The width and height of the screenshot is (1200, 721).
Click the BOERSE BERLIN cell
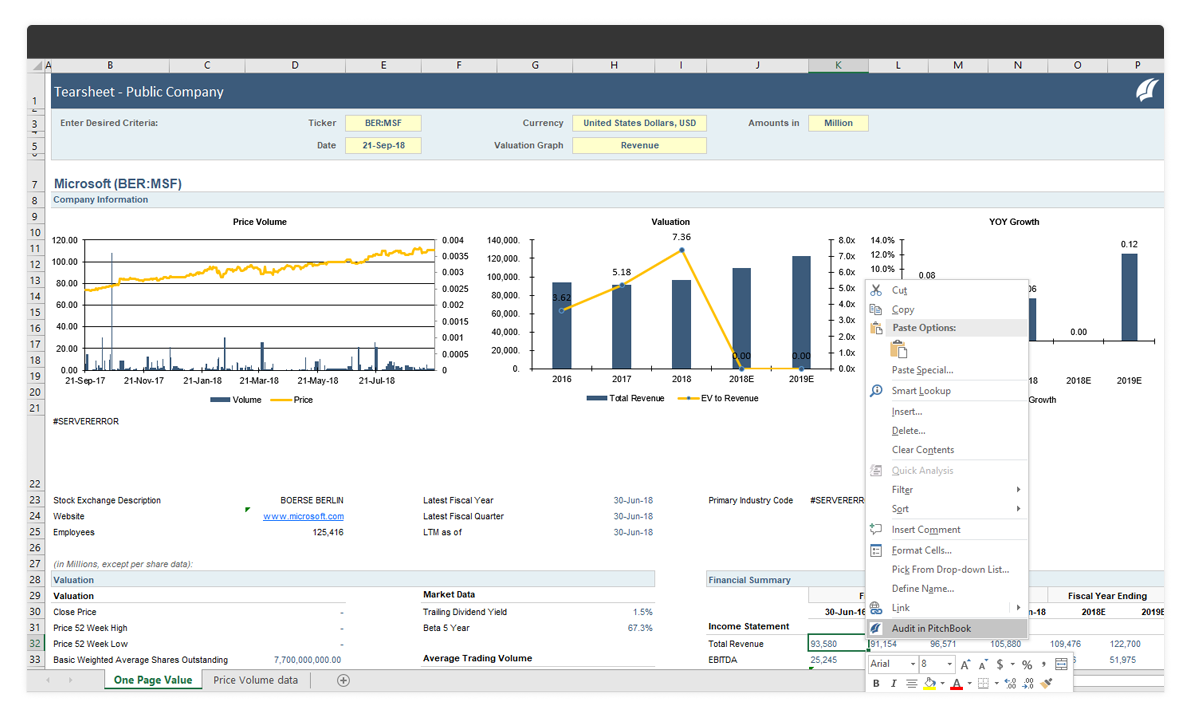point(312,500)
